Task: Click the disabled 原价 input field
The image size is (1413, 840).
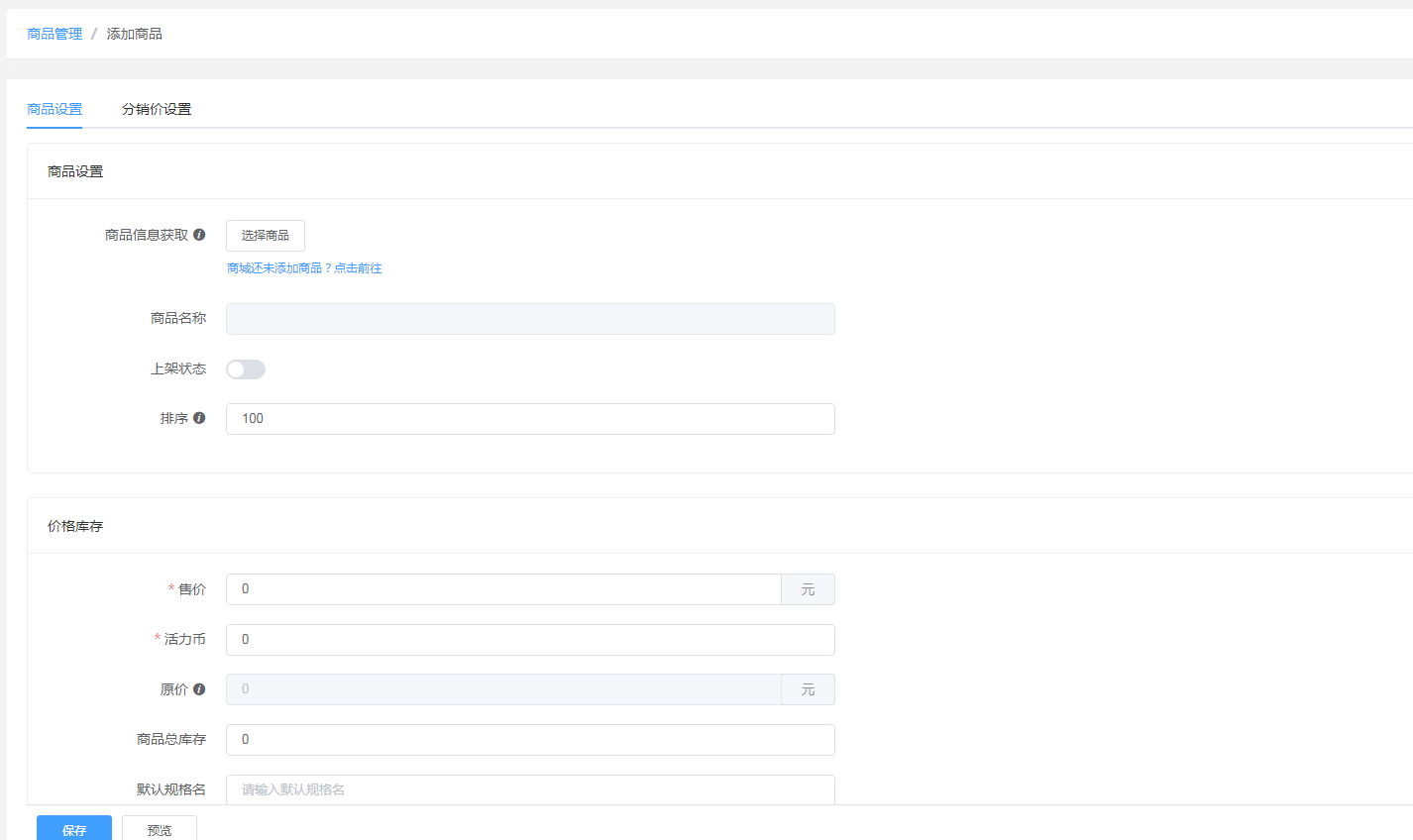Action: coord(503,689)
